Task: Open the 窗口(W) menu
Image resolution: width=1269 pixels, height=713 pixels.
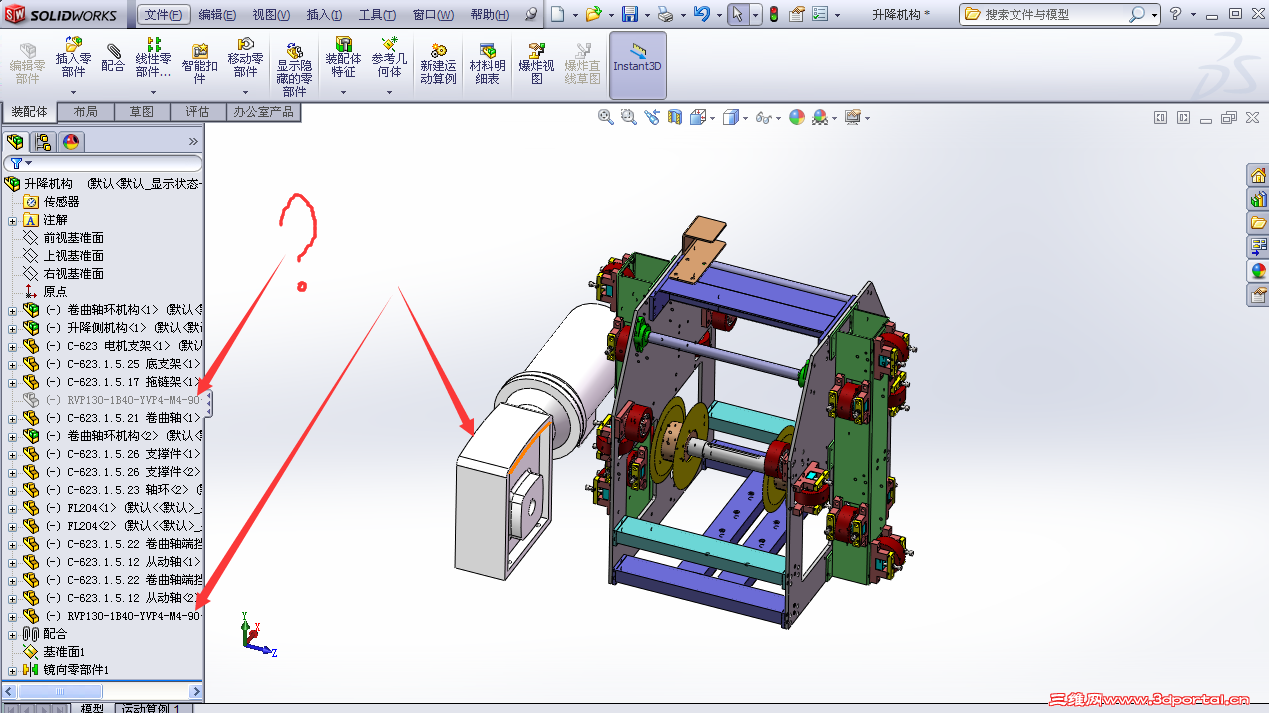Action: click(433, 15)
